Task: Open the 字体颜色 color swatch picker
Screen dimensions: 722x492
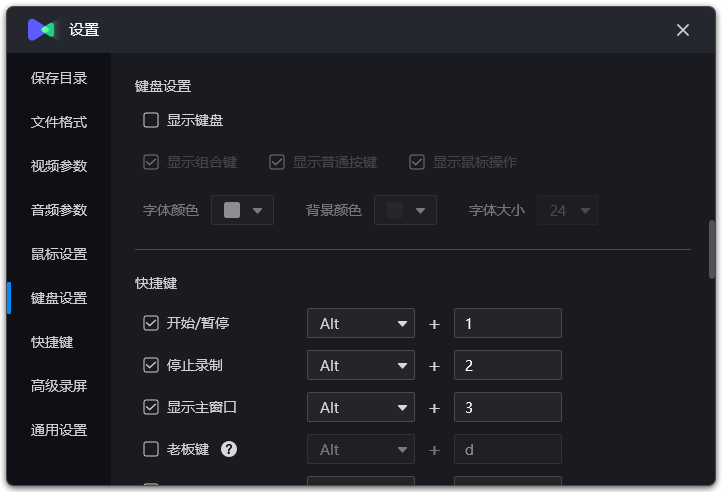Action: click(x=242, y=210)
